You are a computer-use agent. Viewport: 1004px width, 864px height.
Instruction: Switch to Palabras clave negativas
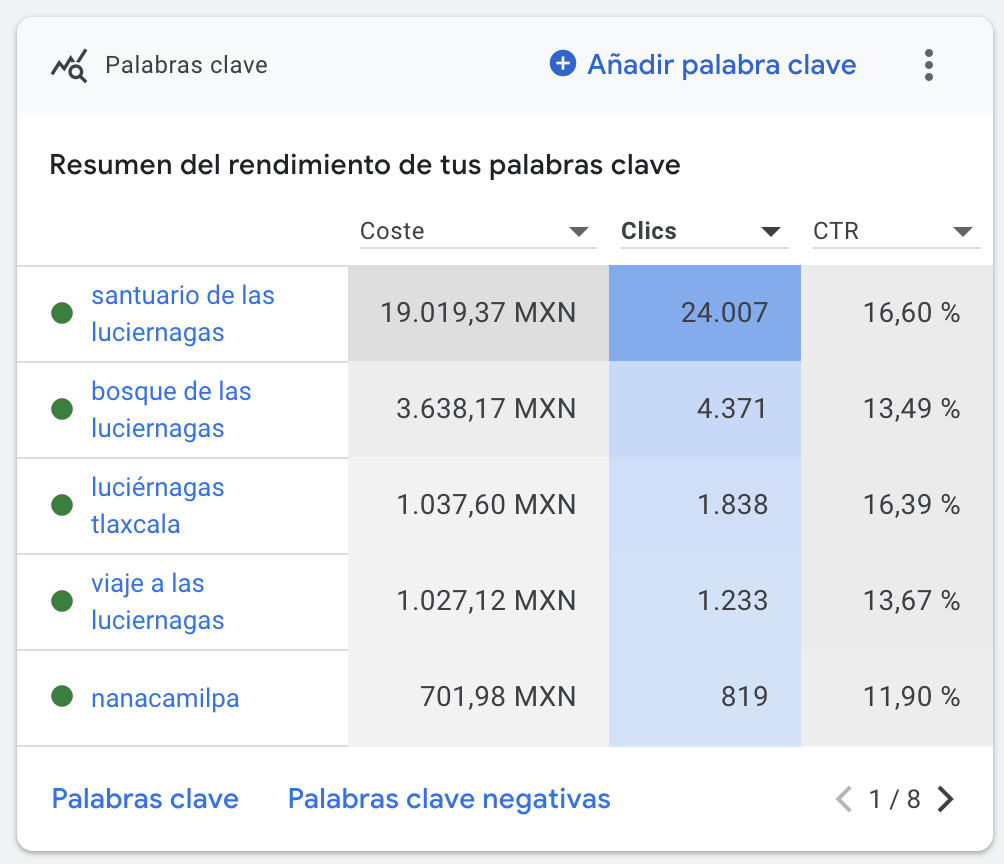tap(448, 799)
